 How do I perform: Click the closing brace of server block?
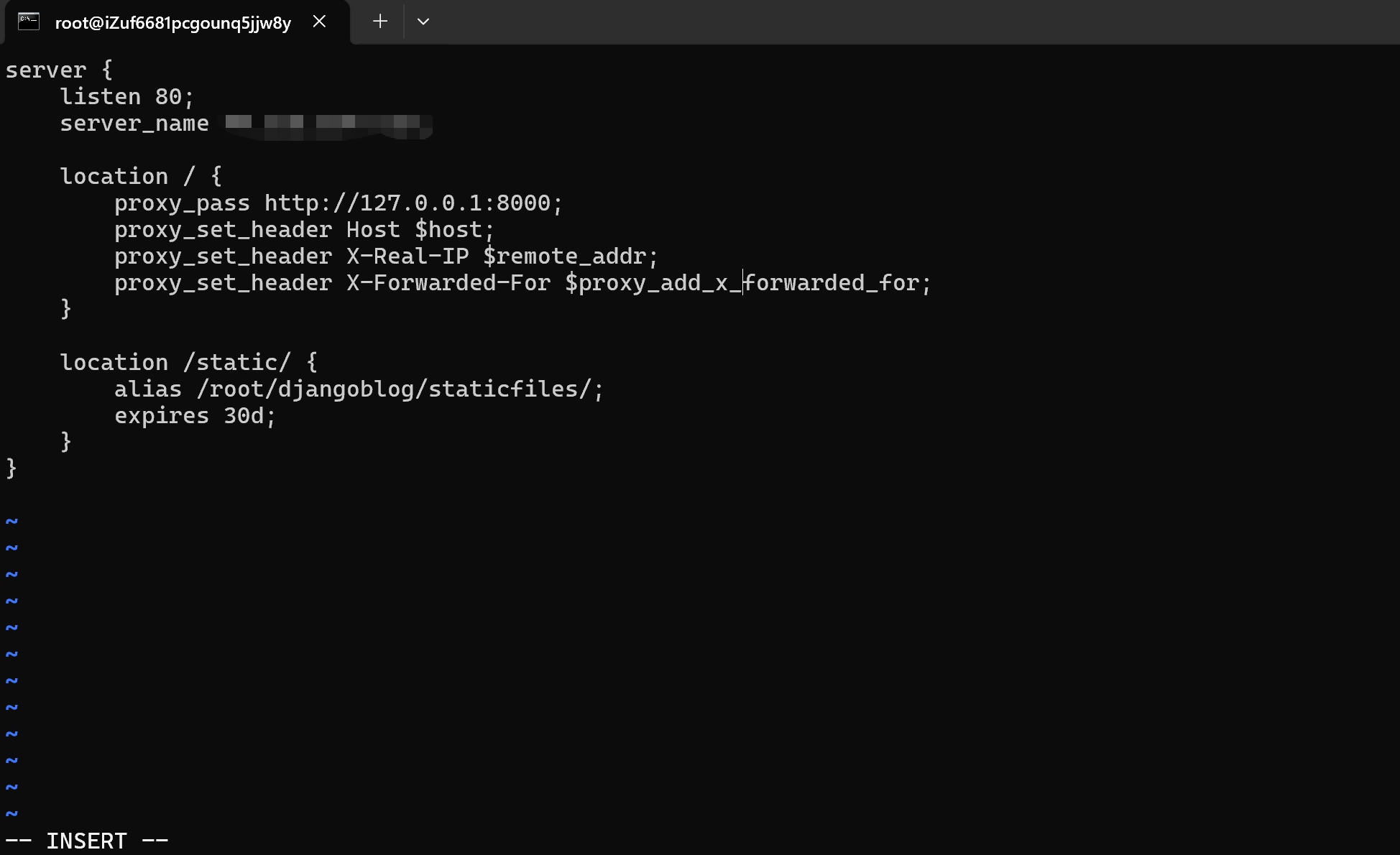[x=11, y=468]
